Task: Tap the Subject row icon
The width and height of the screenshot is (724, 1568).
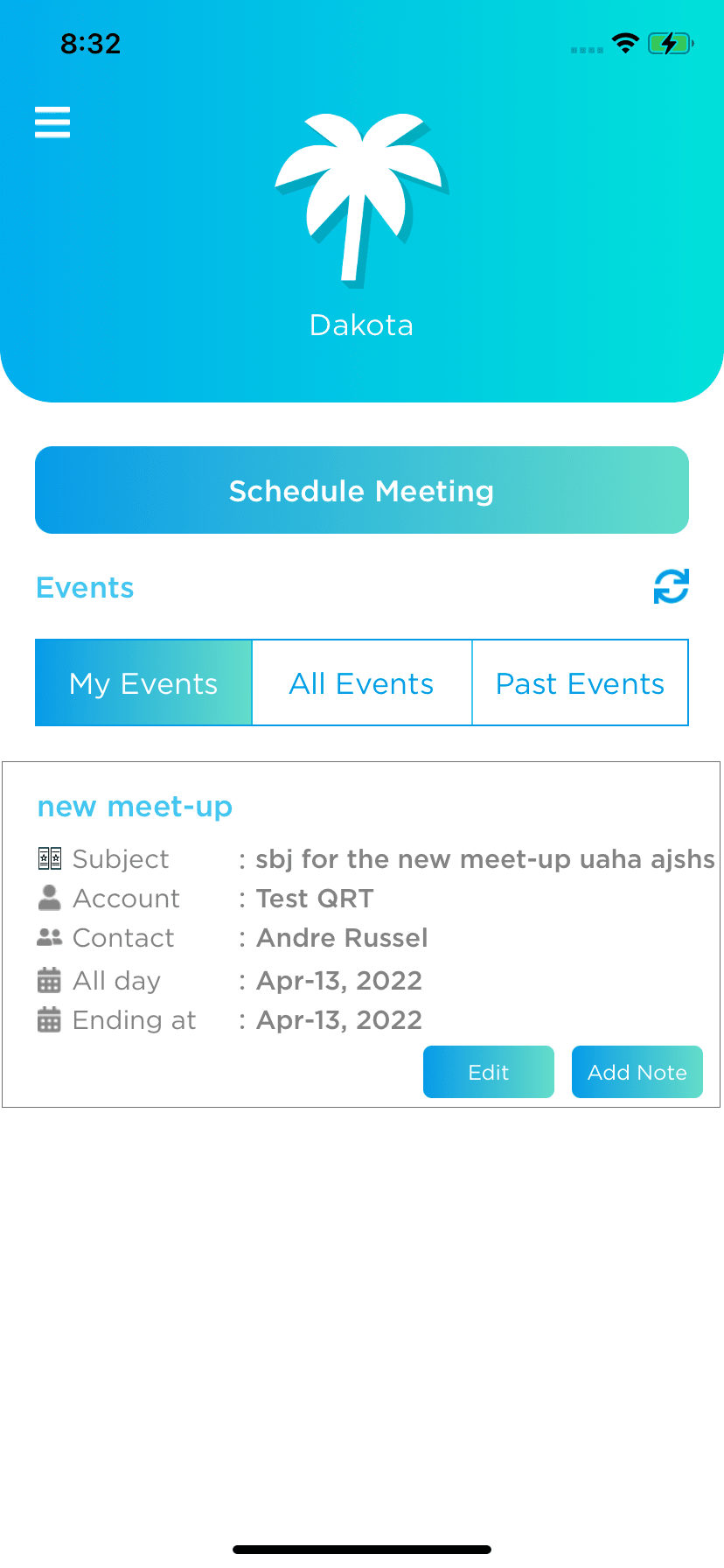Action: 50,858
